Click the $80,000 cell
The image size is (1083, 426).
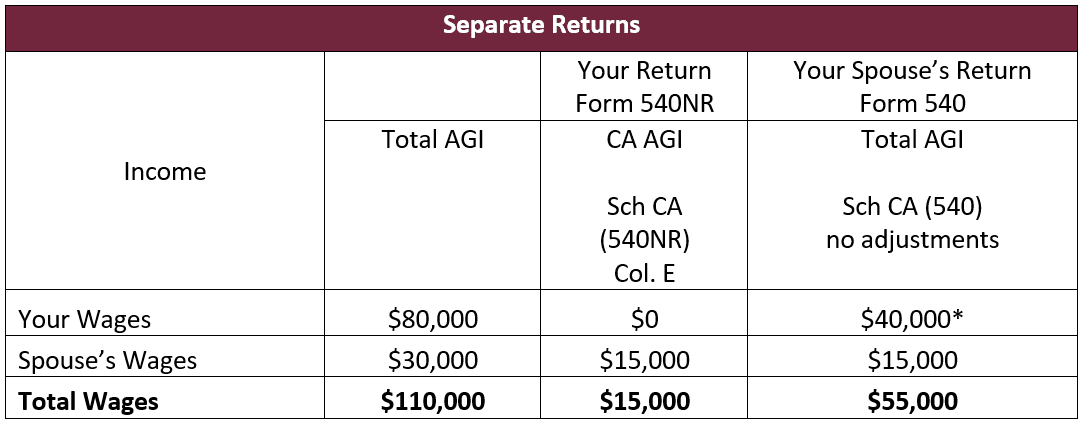[432, 320]
